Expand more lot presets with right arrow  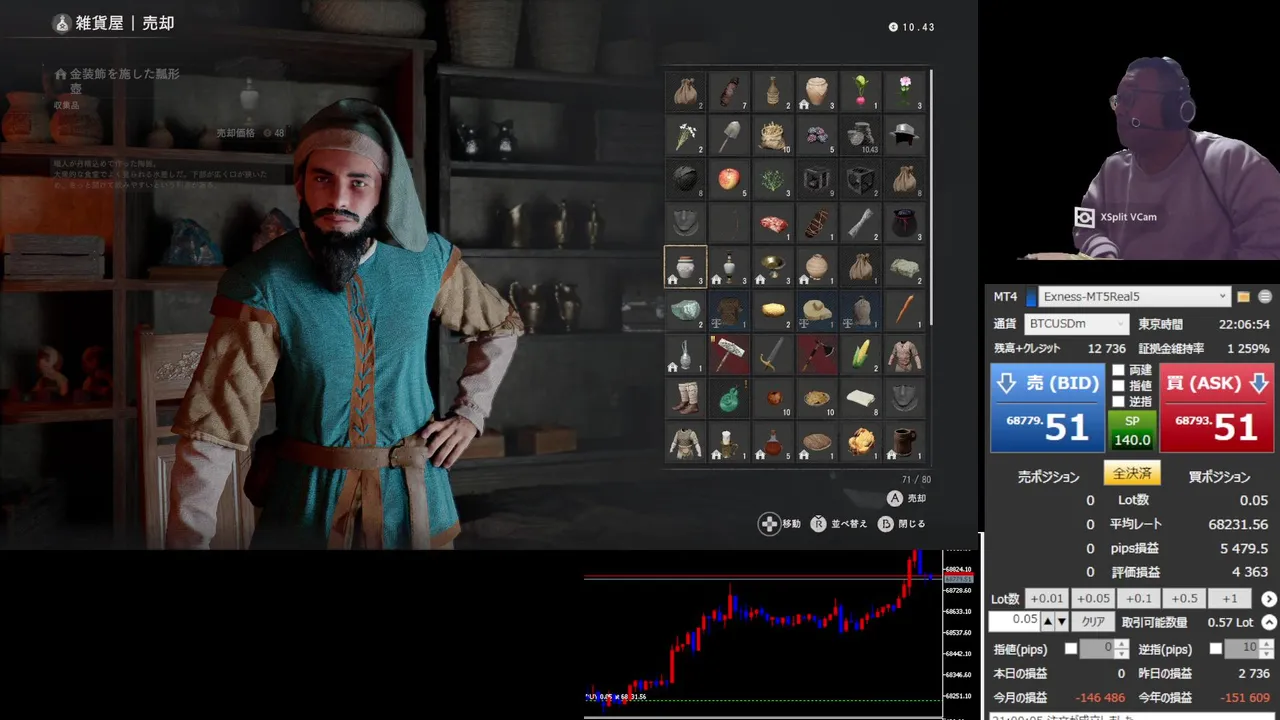coord(1269,599)
